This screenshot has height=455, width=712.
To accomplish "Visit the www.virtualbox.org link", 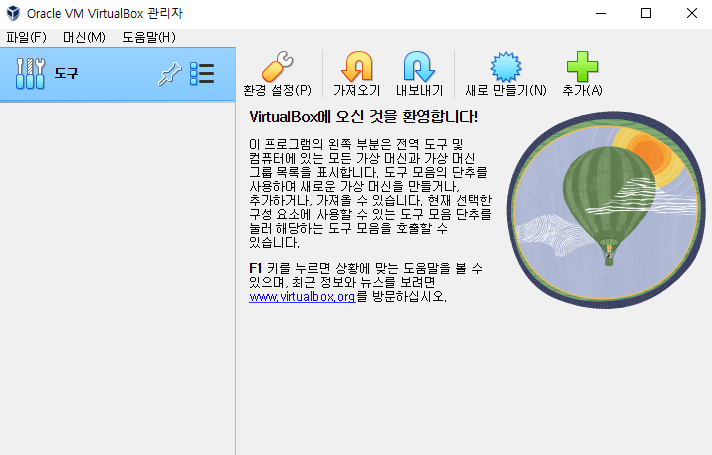I will click(302, 297).
